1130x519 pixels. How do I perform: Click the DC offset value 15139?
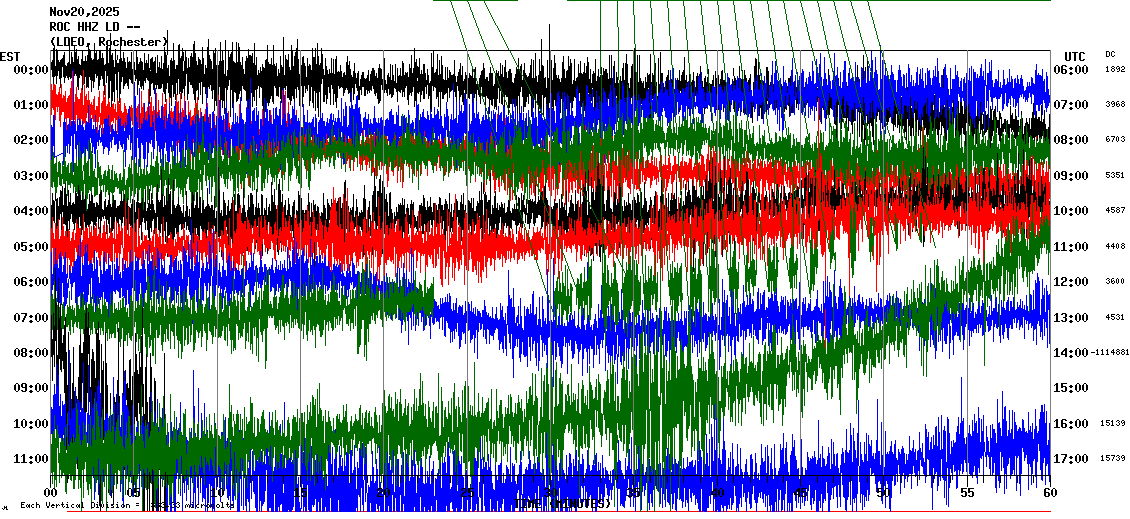click(x=1113, y=424)
